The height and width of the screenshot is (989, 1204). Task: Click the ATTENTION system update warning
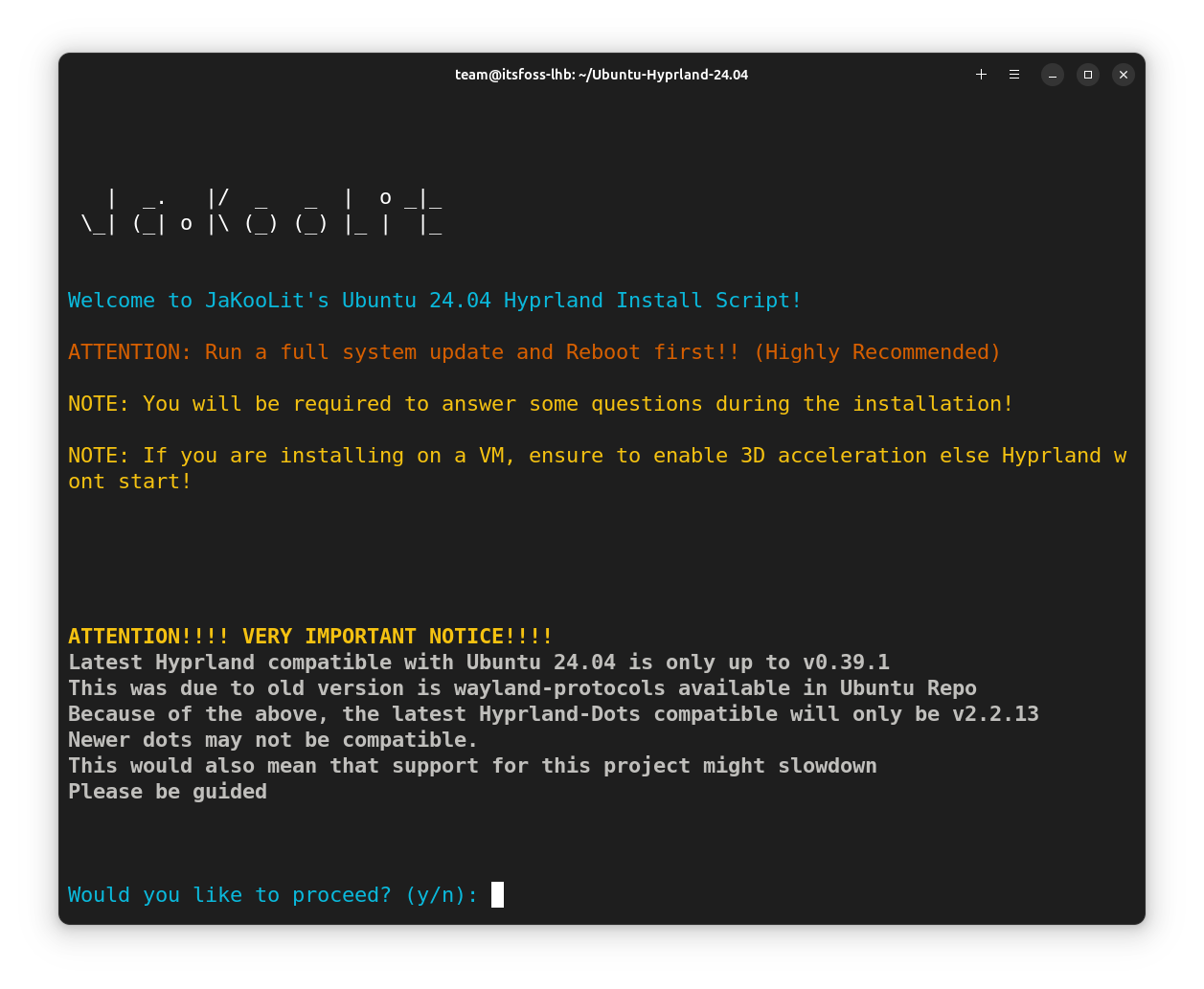pos(534,351)
